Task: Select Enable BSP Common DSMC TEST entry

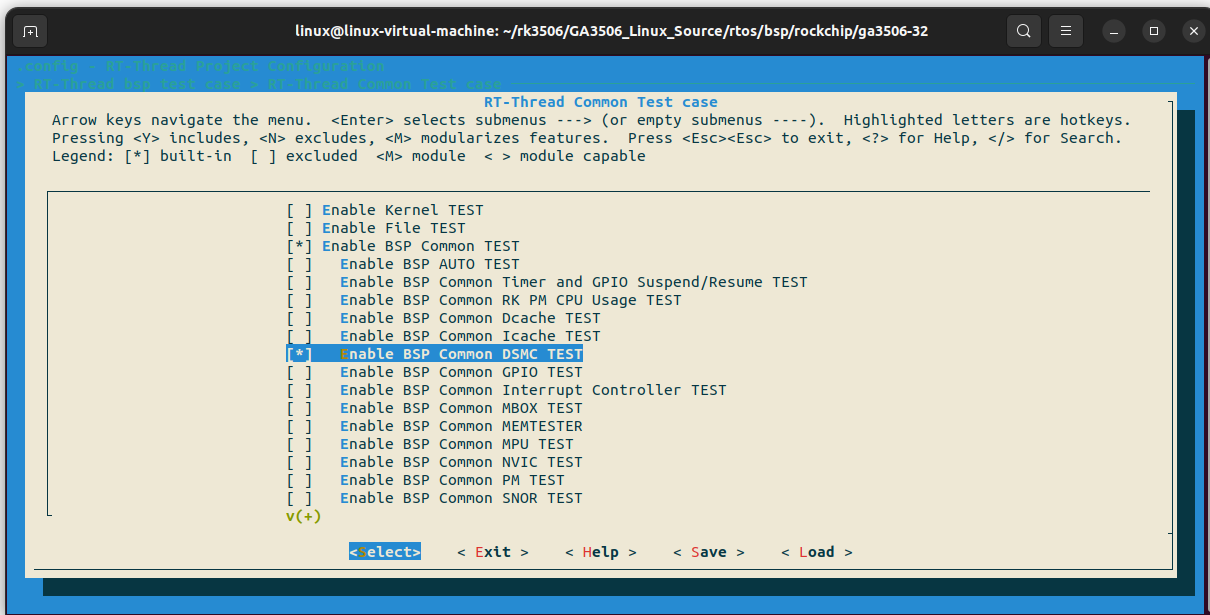Action: tap(461, 354)
